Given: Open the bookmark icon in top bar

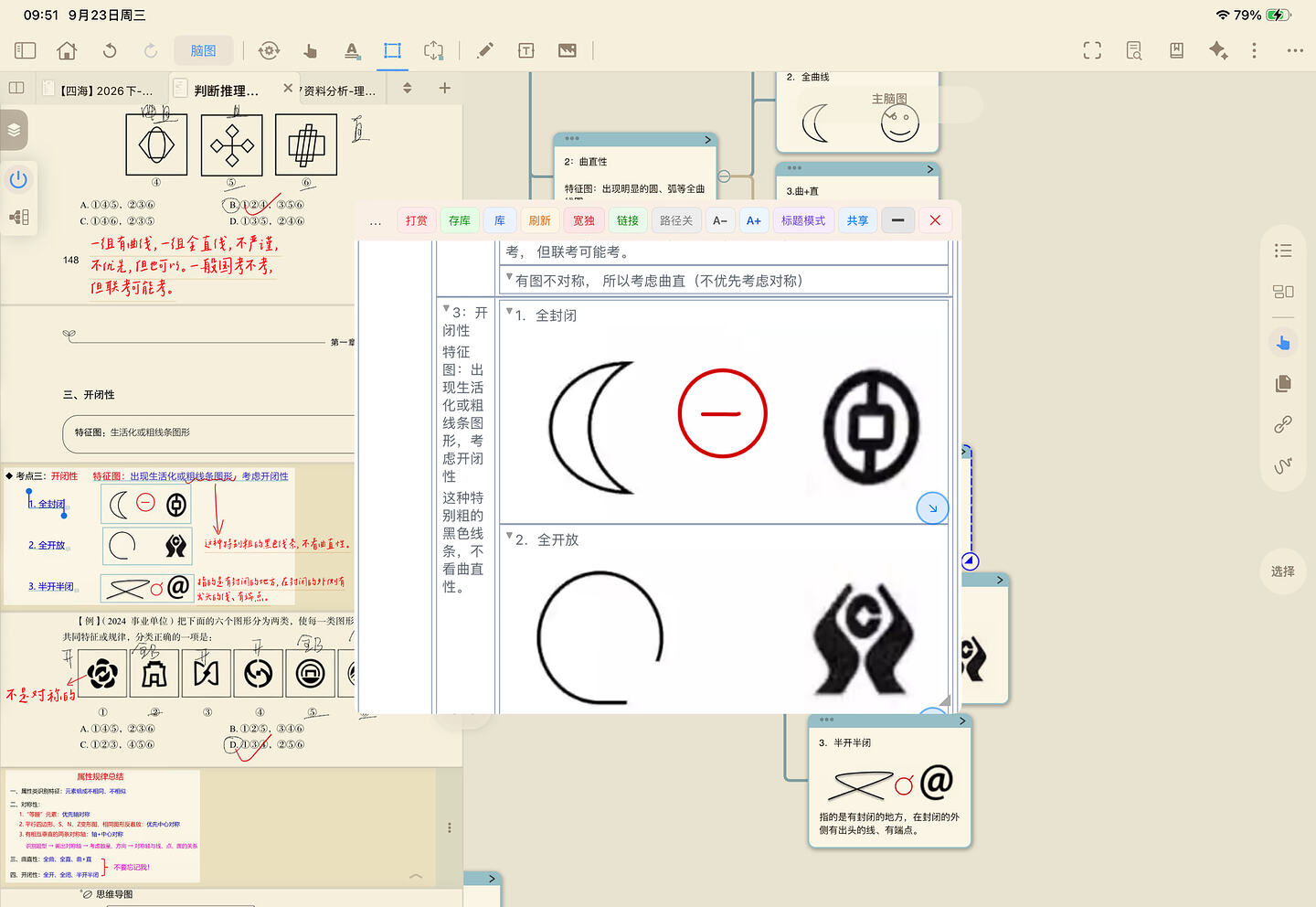Looking at the screenshot, I should [1177, 50].
